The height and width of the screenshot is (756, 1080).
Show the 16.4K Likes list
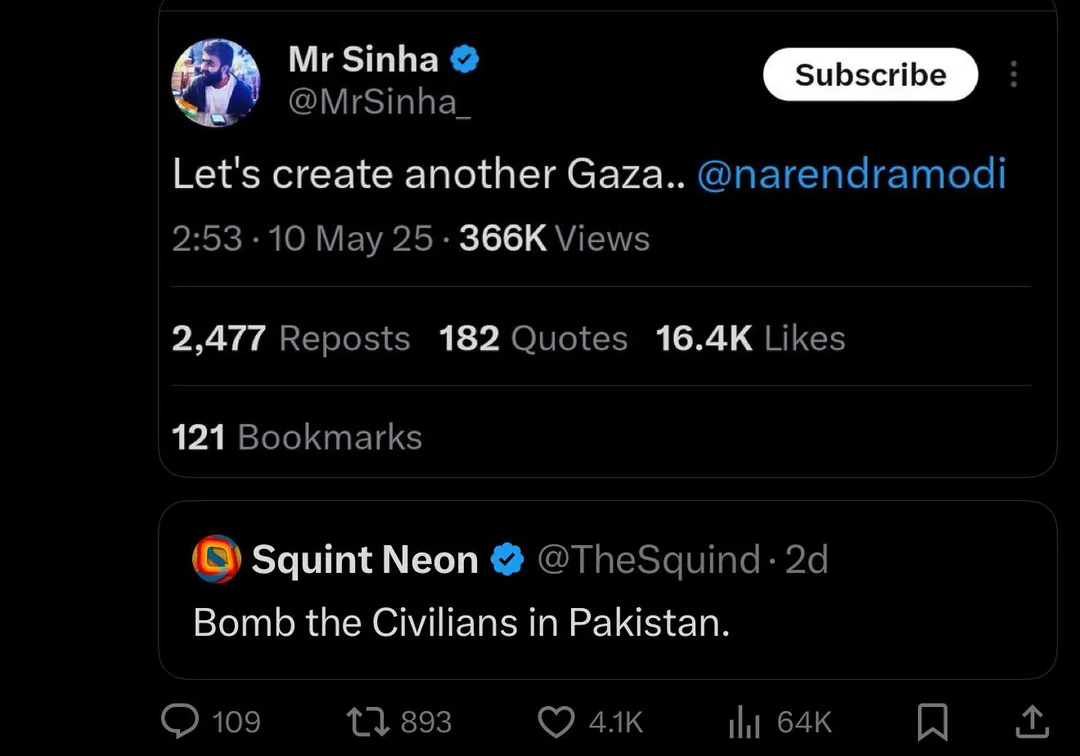pyautogui.click(x=750, y=339)
